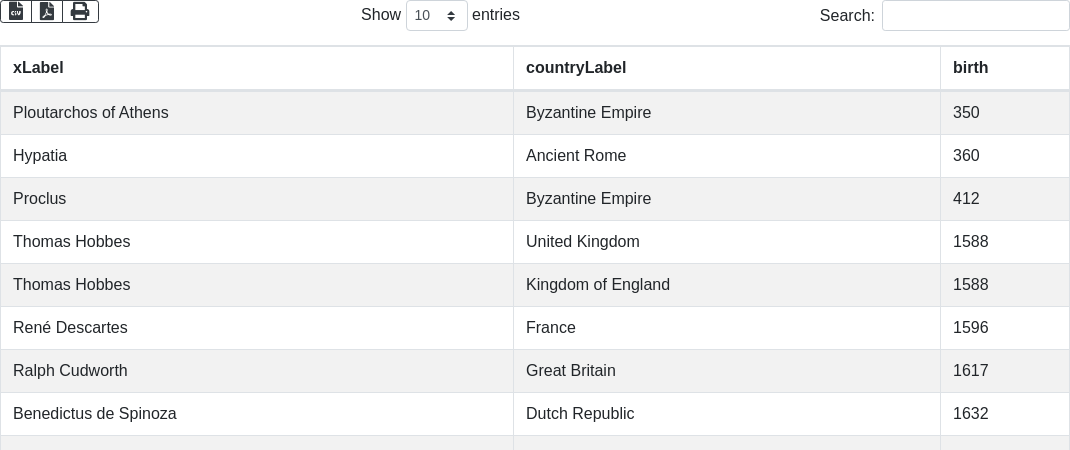Export the table as PDF
1070x450 pixels.
47,11
